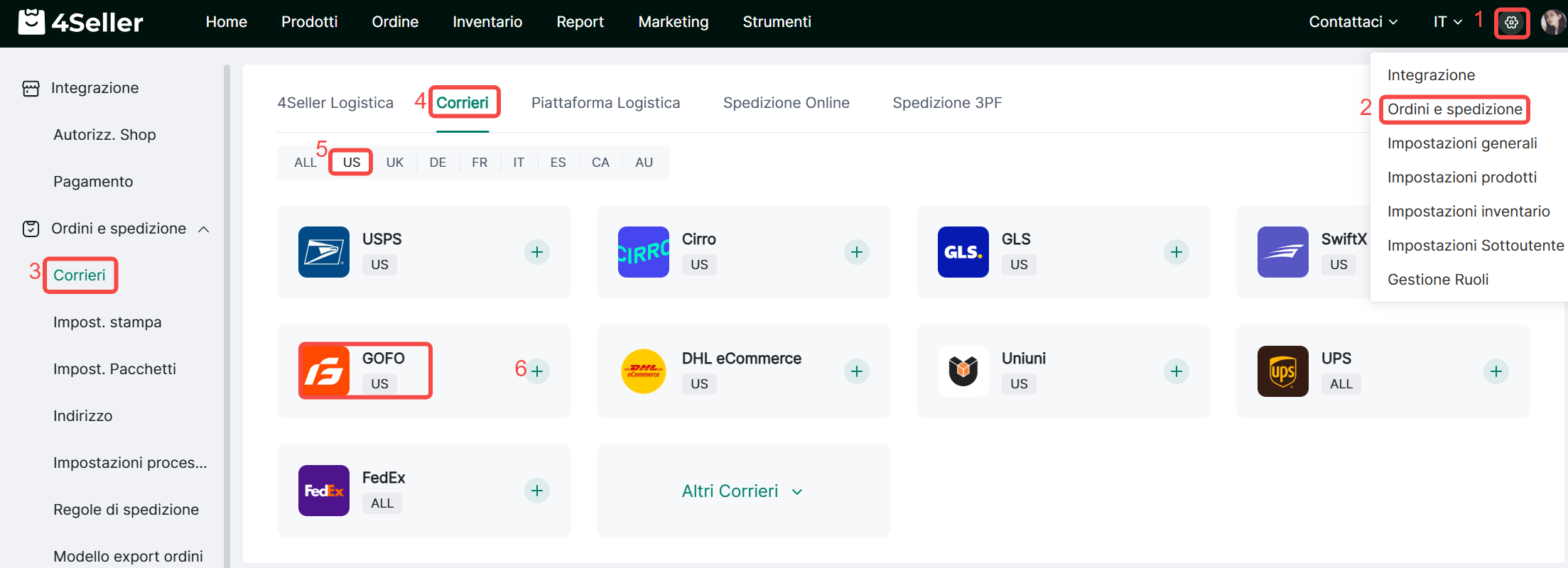This screenshot has width=1568, height=568.
Task: Click the GLS carrier logo
Action: (x=963, y=252)
